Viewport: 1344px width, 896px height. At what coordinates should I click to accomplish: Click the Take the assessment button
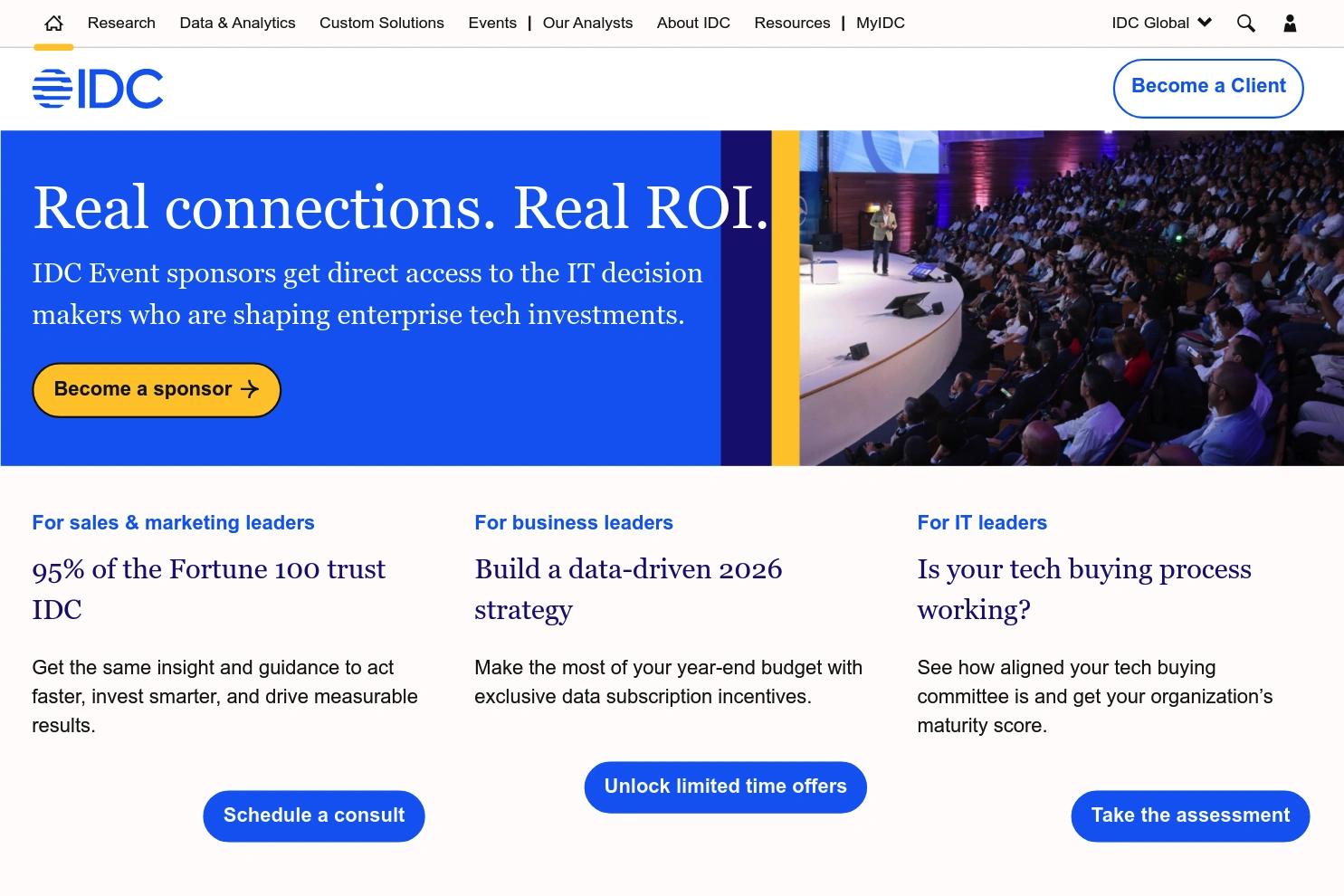point(1190,815)
